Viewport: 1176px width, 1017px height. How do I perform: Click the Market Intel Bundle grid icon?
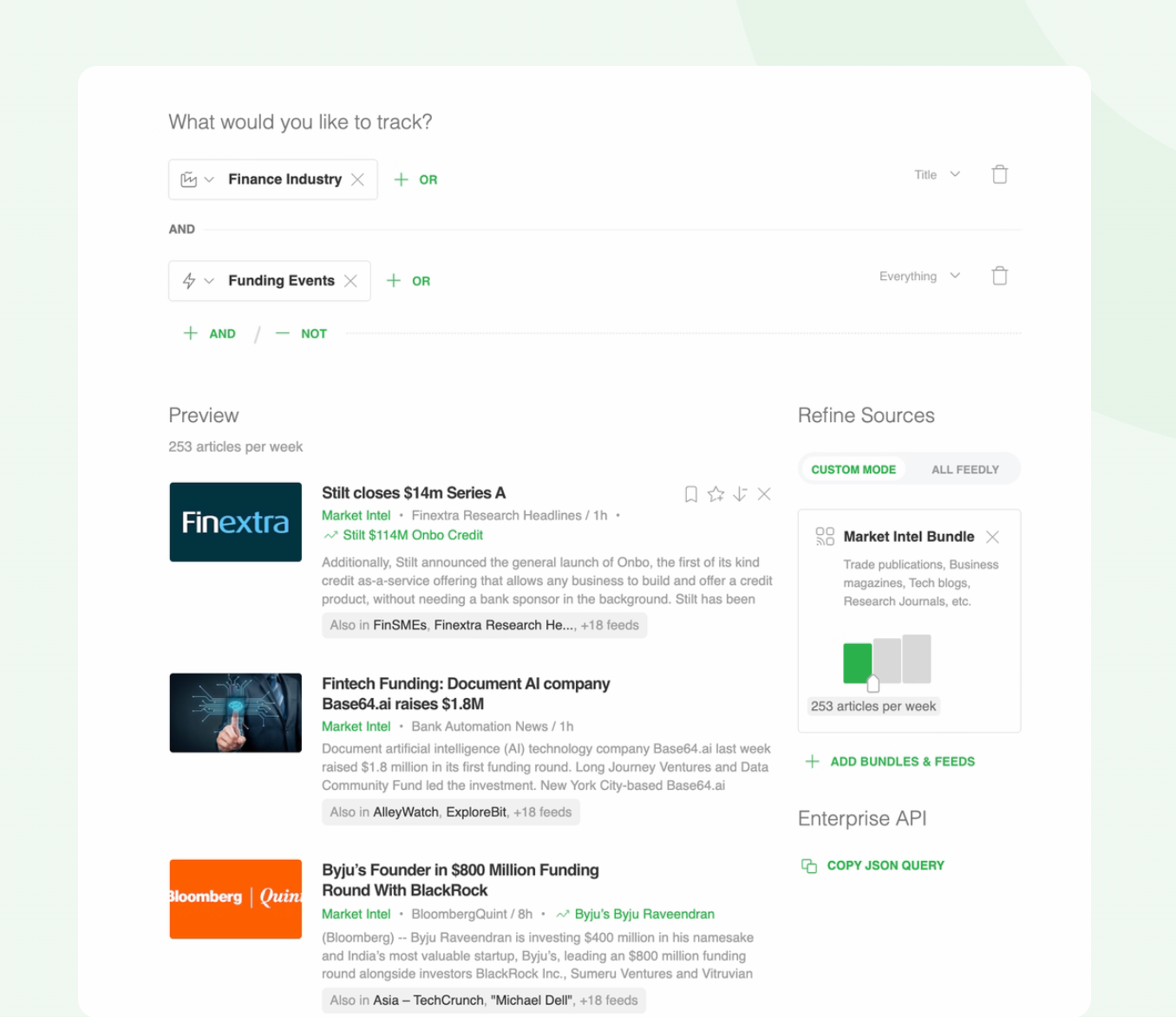pyautogui.click(x=825, y=537)
